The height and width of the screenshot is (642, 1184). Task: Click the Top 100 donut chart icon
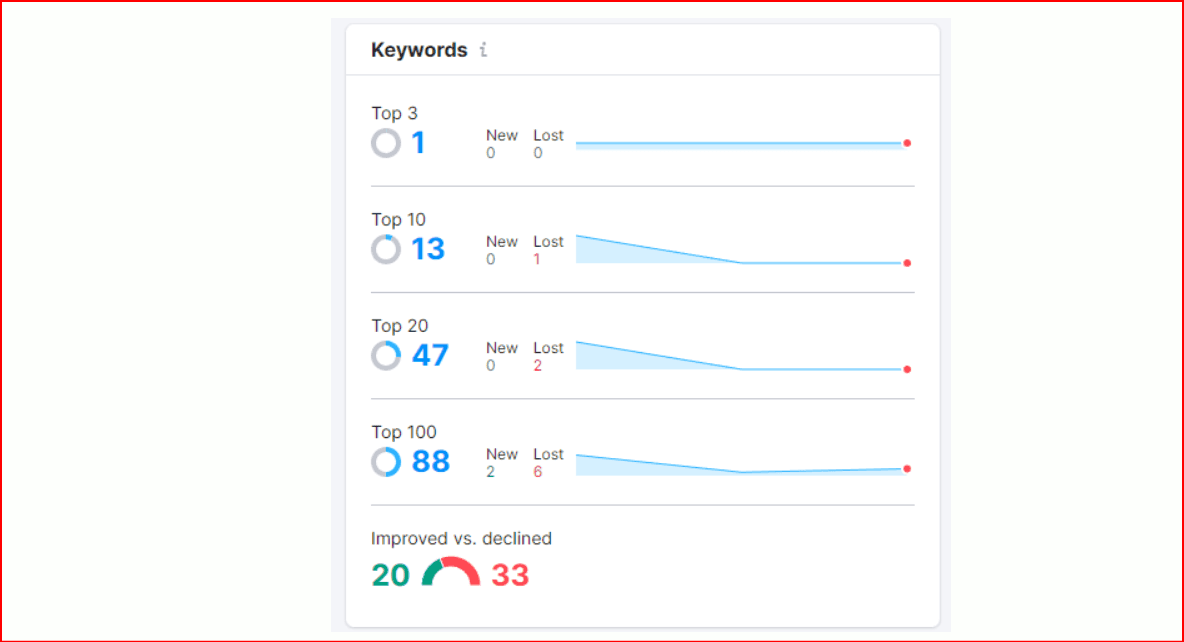click(386, 461)
